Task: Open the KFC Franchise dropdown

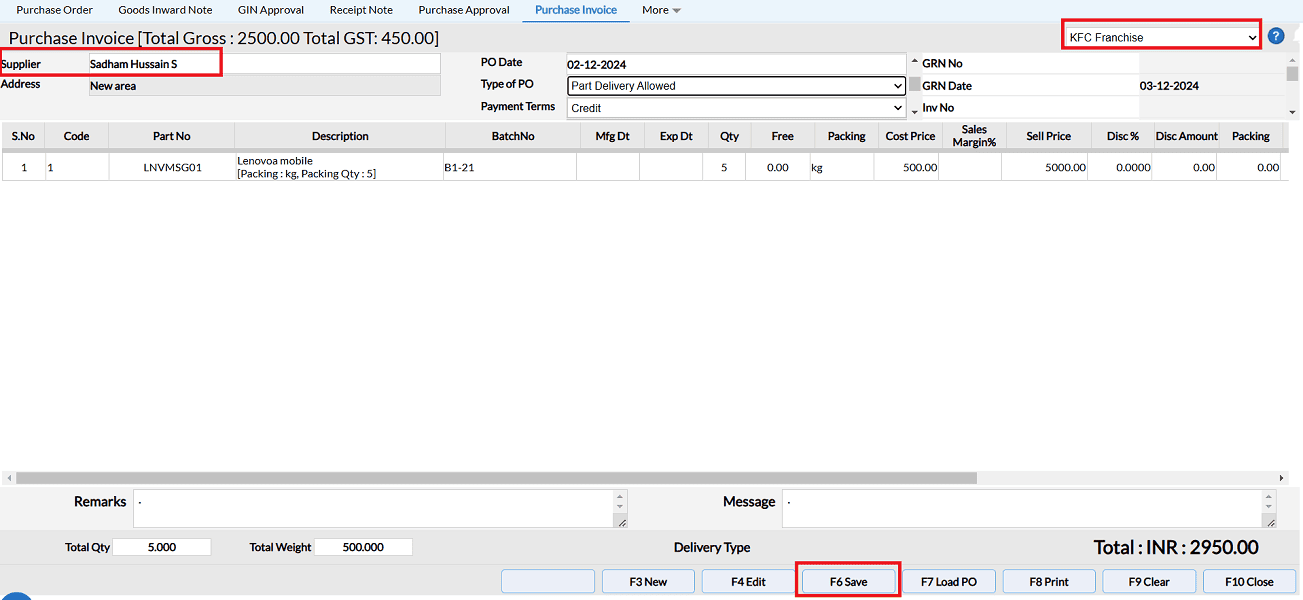Action: (1162, 37)
